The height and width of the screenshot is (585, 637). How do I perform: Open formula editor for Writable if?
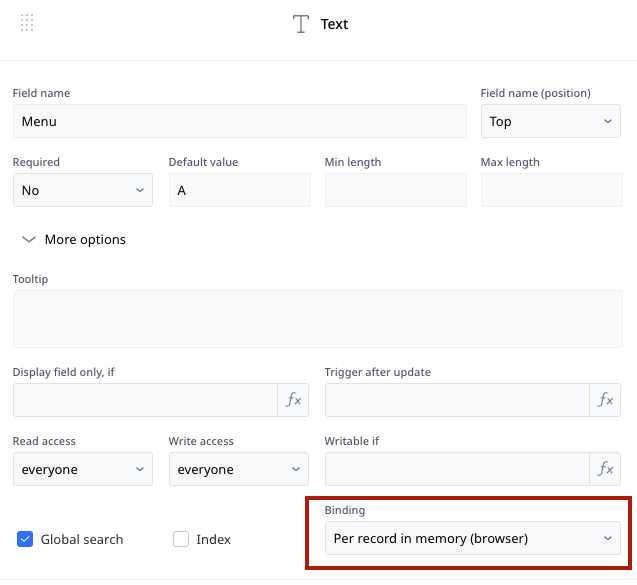605,469
